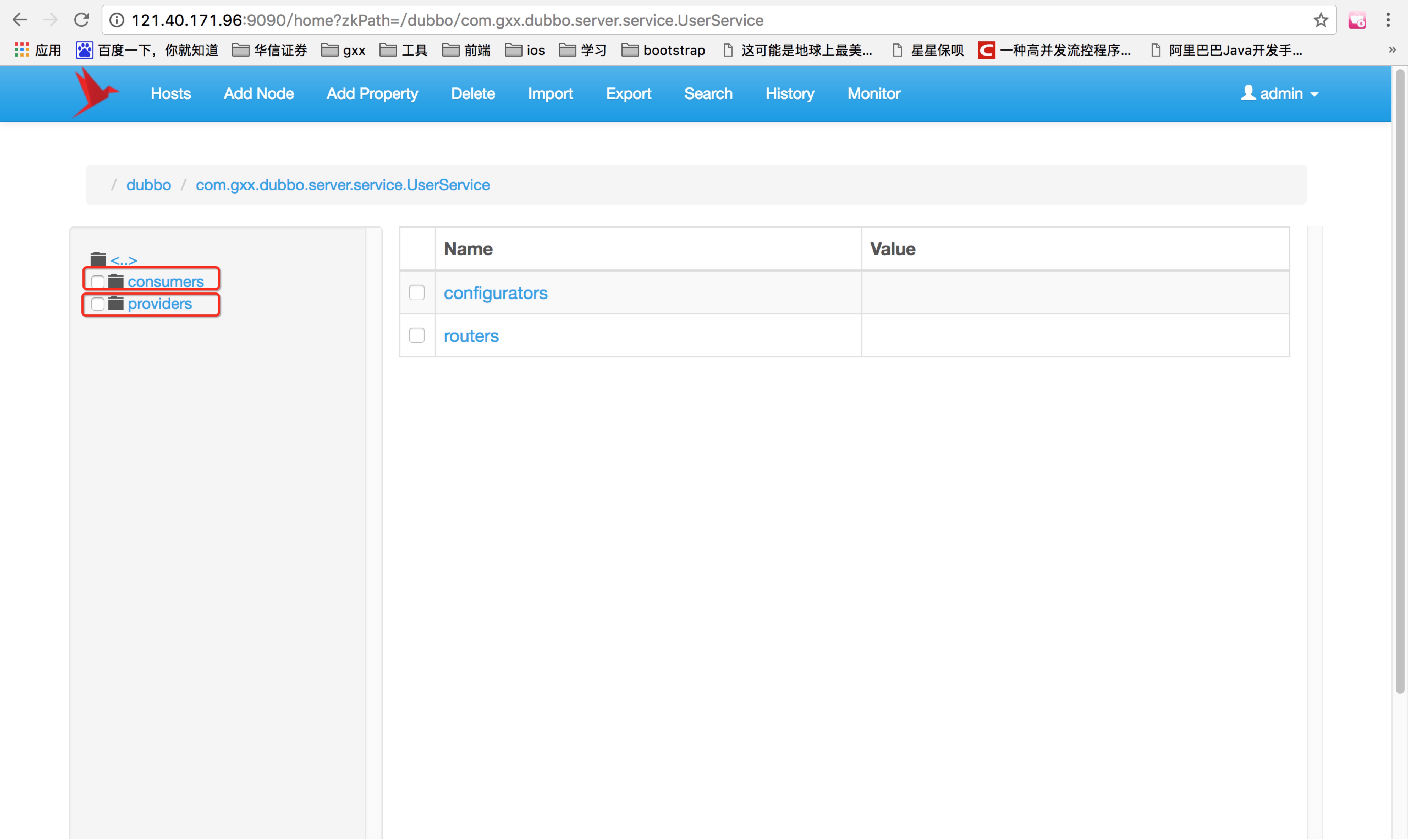Click the browser back arrow
1408x840 pixels.
tap(20, 20)
